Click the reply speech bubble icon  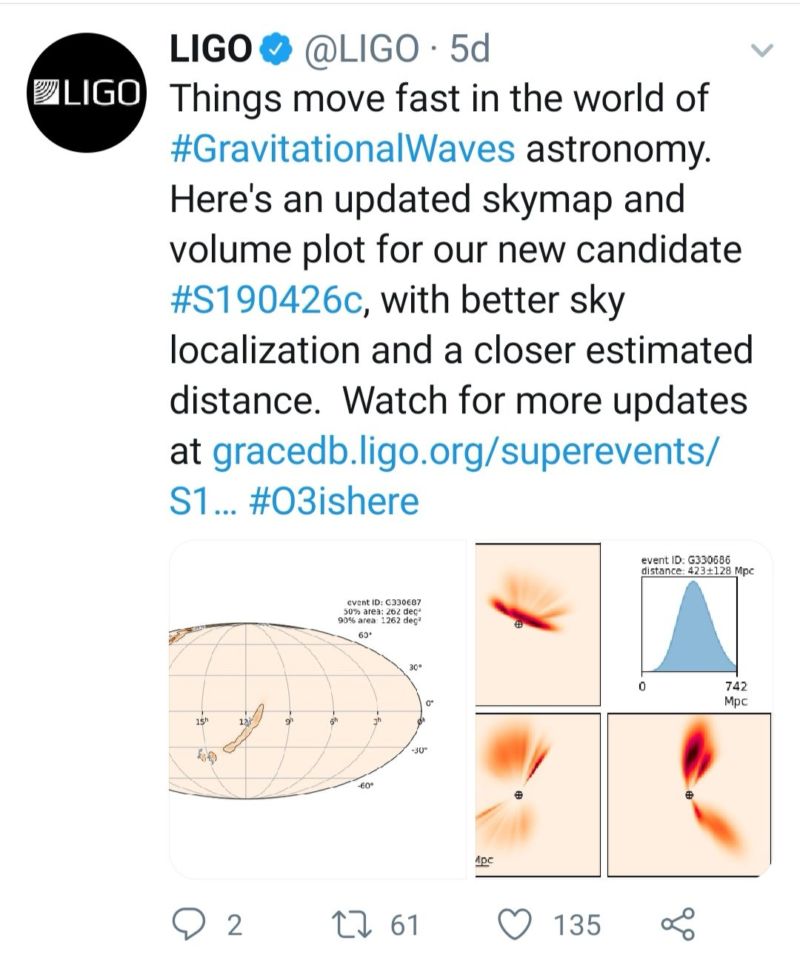click(x=190, y=924)
